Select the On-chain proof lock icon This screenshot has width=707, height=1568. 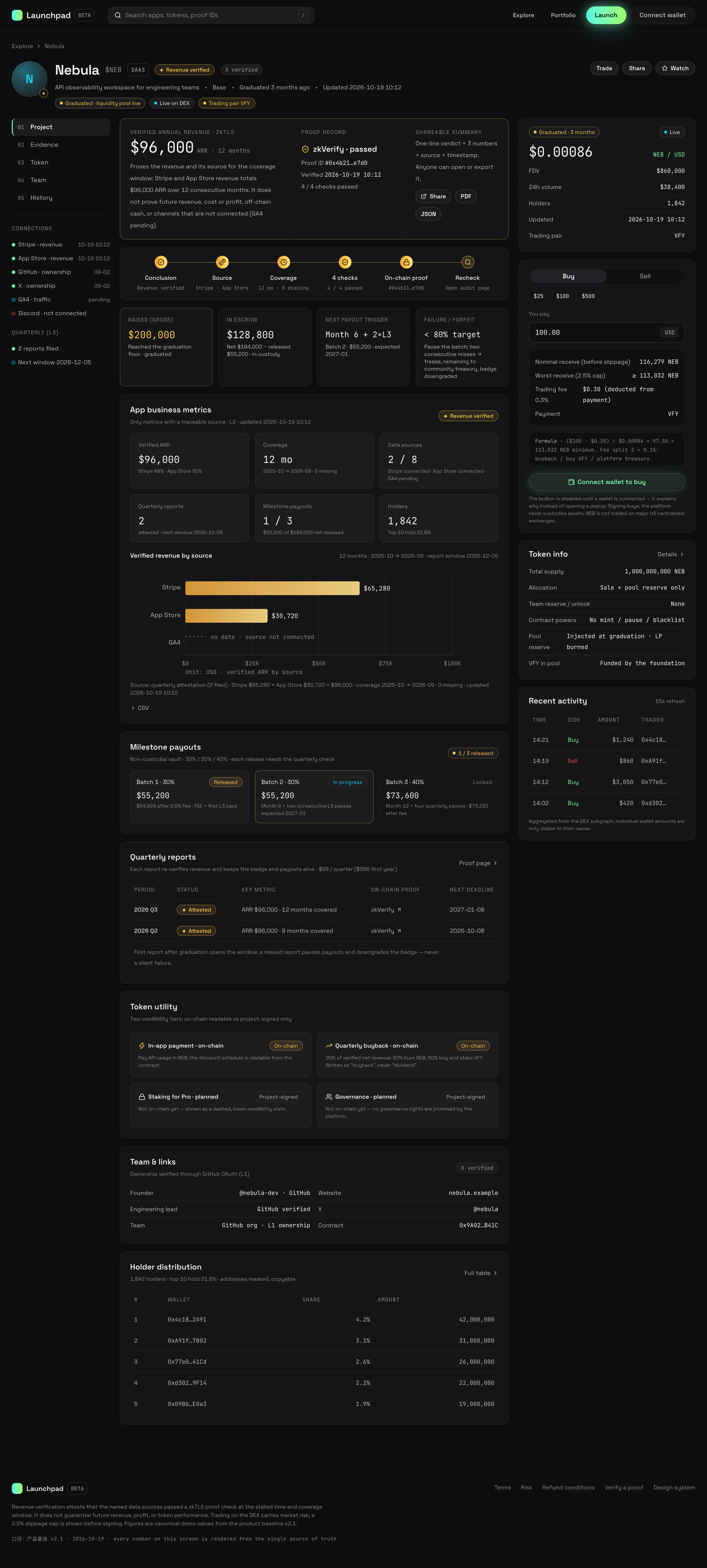pos(406,262)
